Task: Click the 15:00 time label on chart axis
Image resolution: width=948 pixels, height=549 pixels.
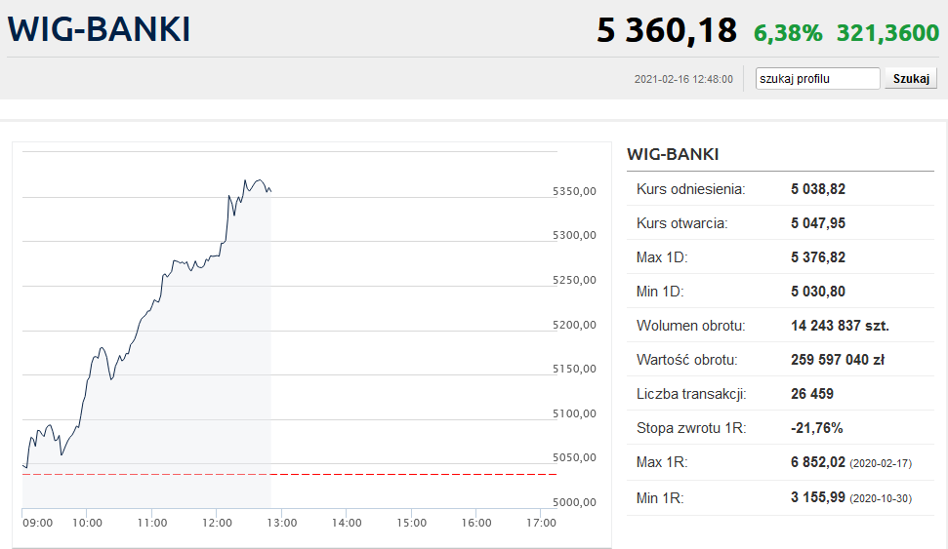Action: pyautogui.click(x=412, y=523)
